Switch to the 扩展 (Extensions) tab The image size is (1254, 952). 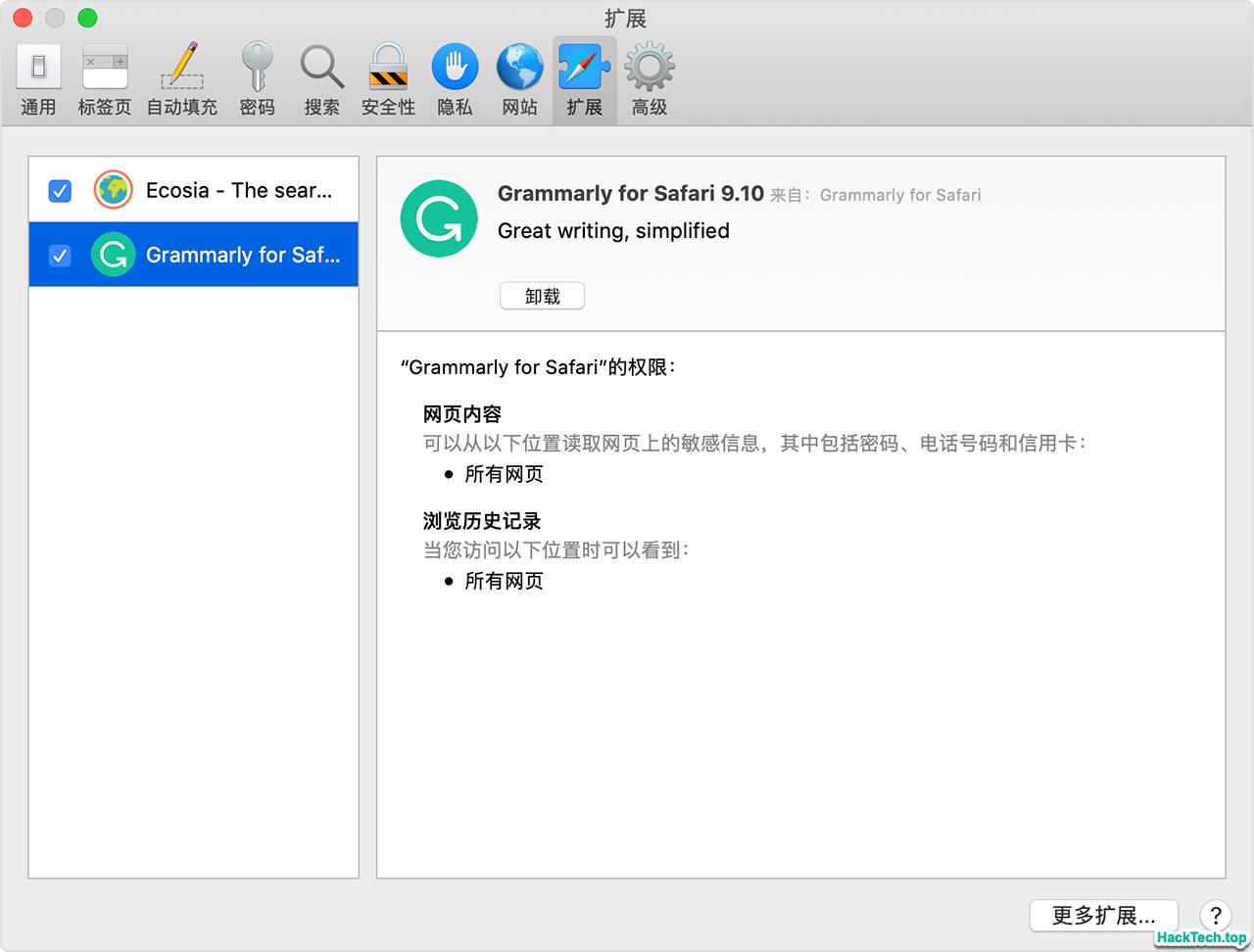[584, 80]
